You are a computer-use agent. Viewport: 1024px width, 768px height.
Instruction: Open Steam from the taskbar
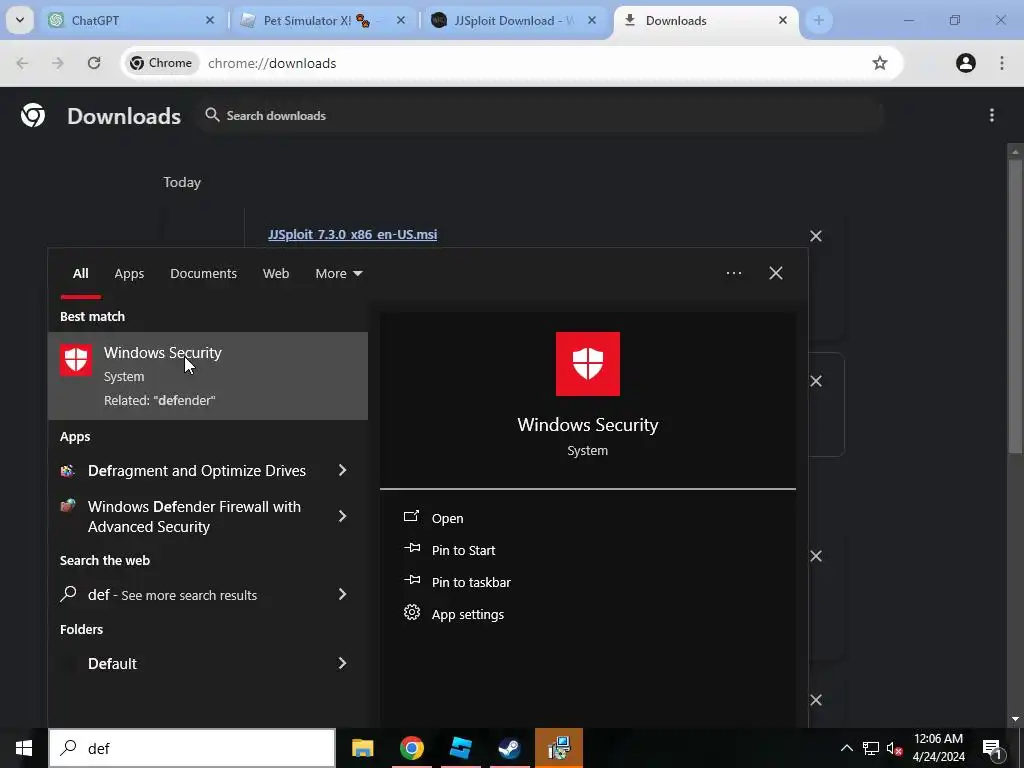point(509,748)
